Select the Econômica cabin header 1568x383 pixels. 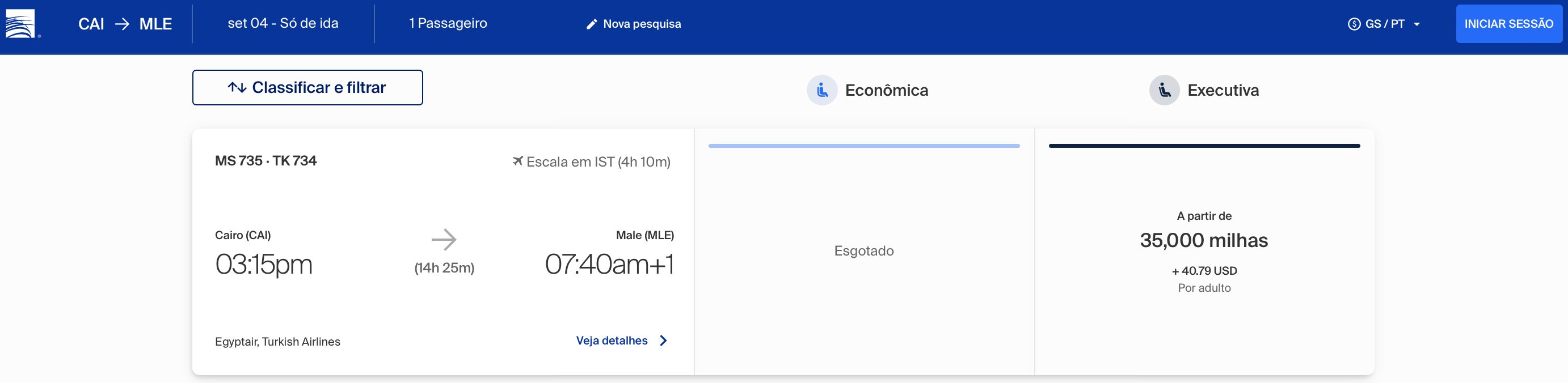[867, 90]
